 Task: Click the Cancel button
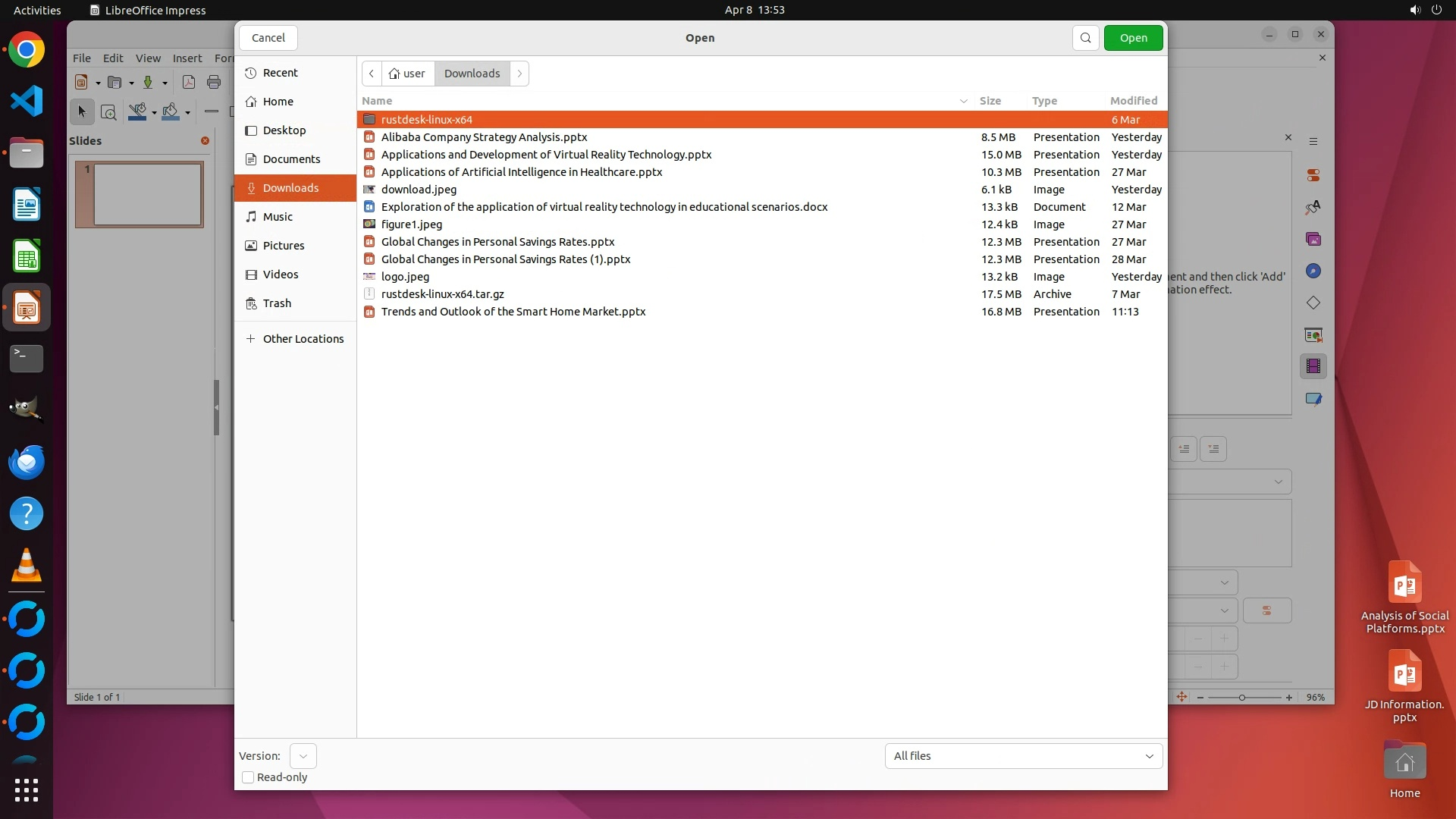click(268, 38)
